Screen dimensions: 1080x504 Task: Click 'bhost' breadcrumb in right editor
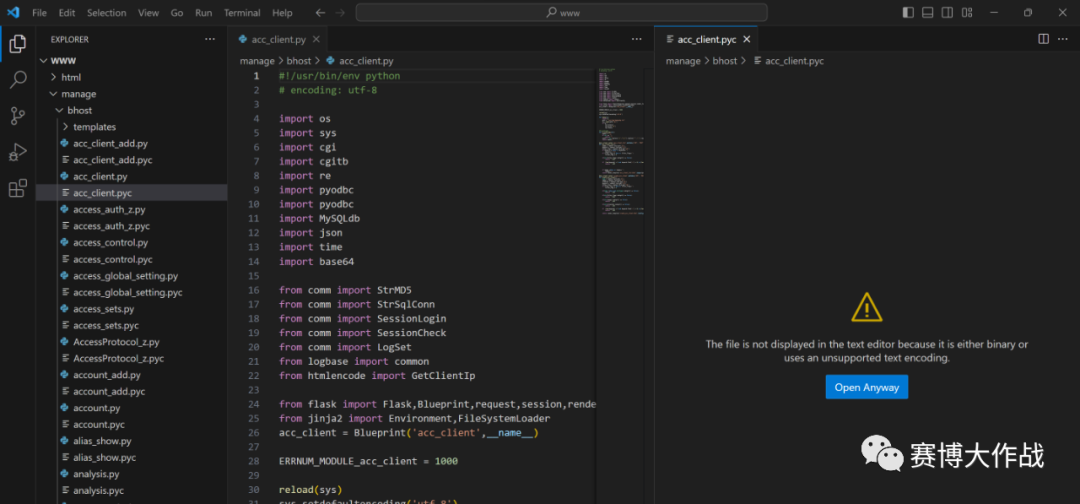(x=725, y=61)
